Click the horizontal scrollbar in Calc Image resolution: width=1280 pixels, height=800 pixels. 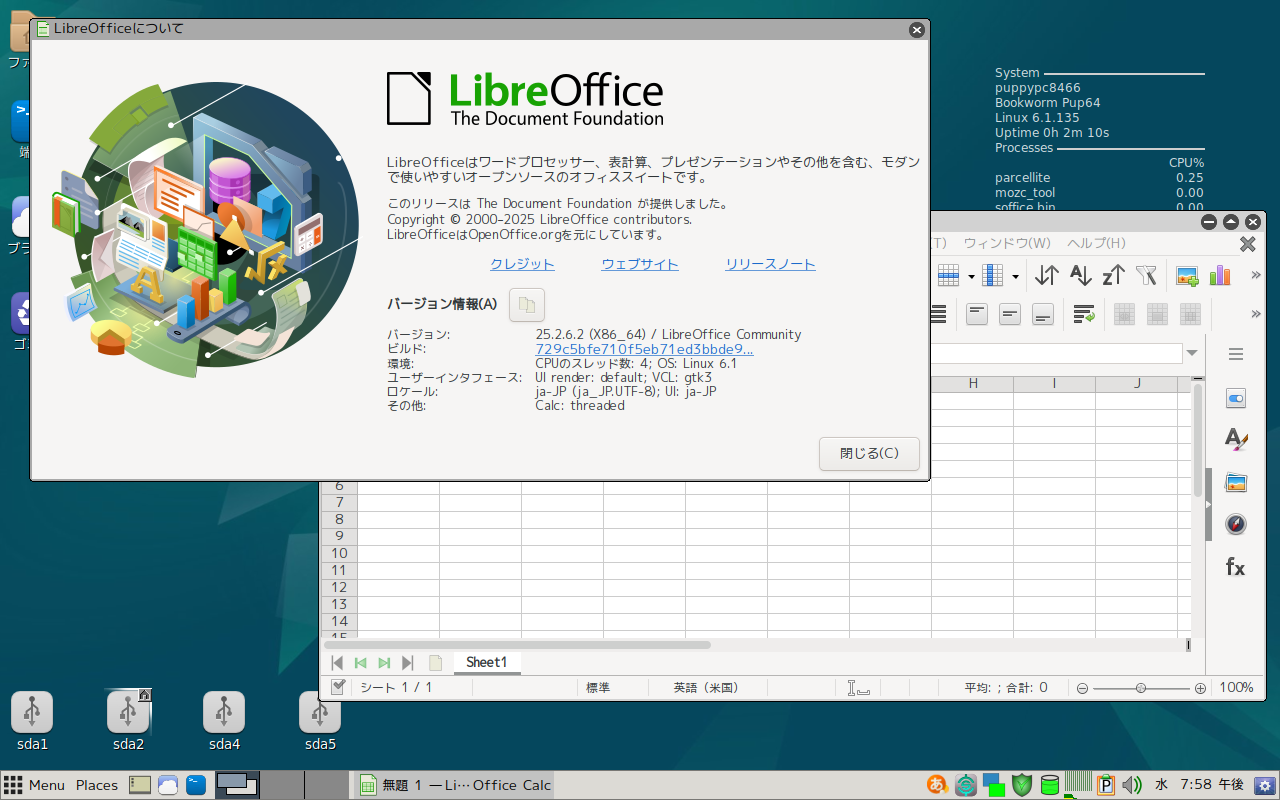tap(515, 645)
